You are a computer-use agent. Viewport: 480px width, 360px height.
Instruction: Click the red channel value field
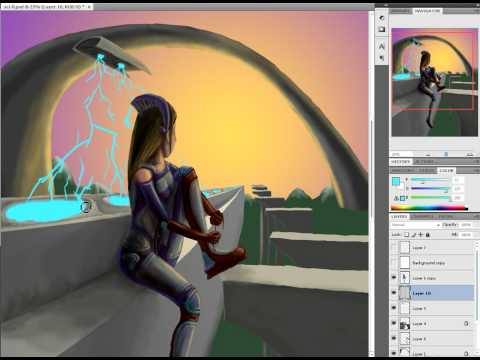(457, 180)
